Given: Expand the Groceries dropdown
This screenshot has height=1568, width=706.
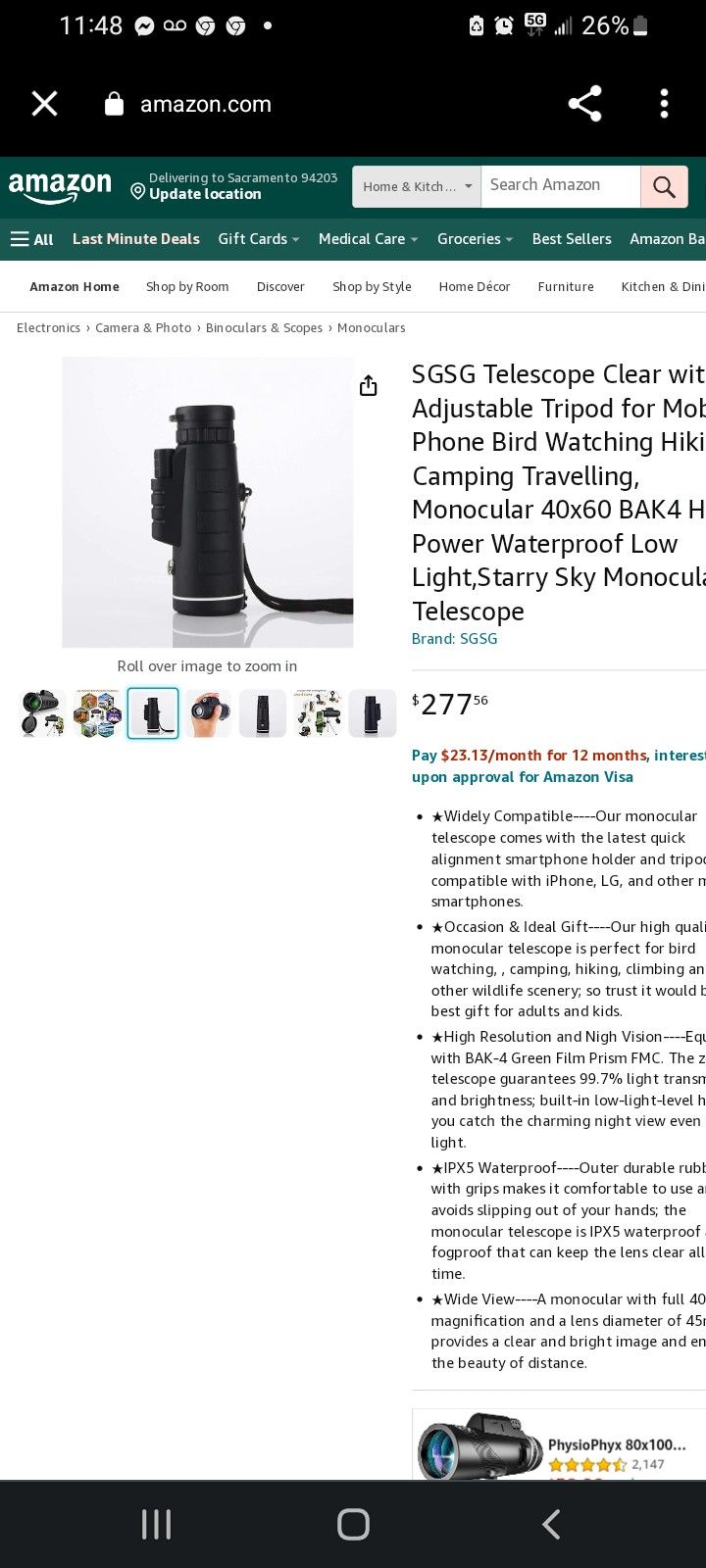Looking at the screenshot, I should coord(475,239).
